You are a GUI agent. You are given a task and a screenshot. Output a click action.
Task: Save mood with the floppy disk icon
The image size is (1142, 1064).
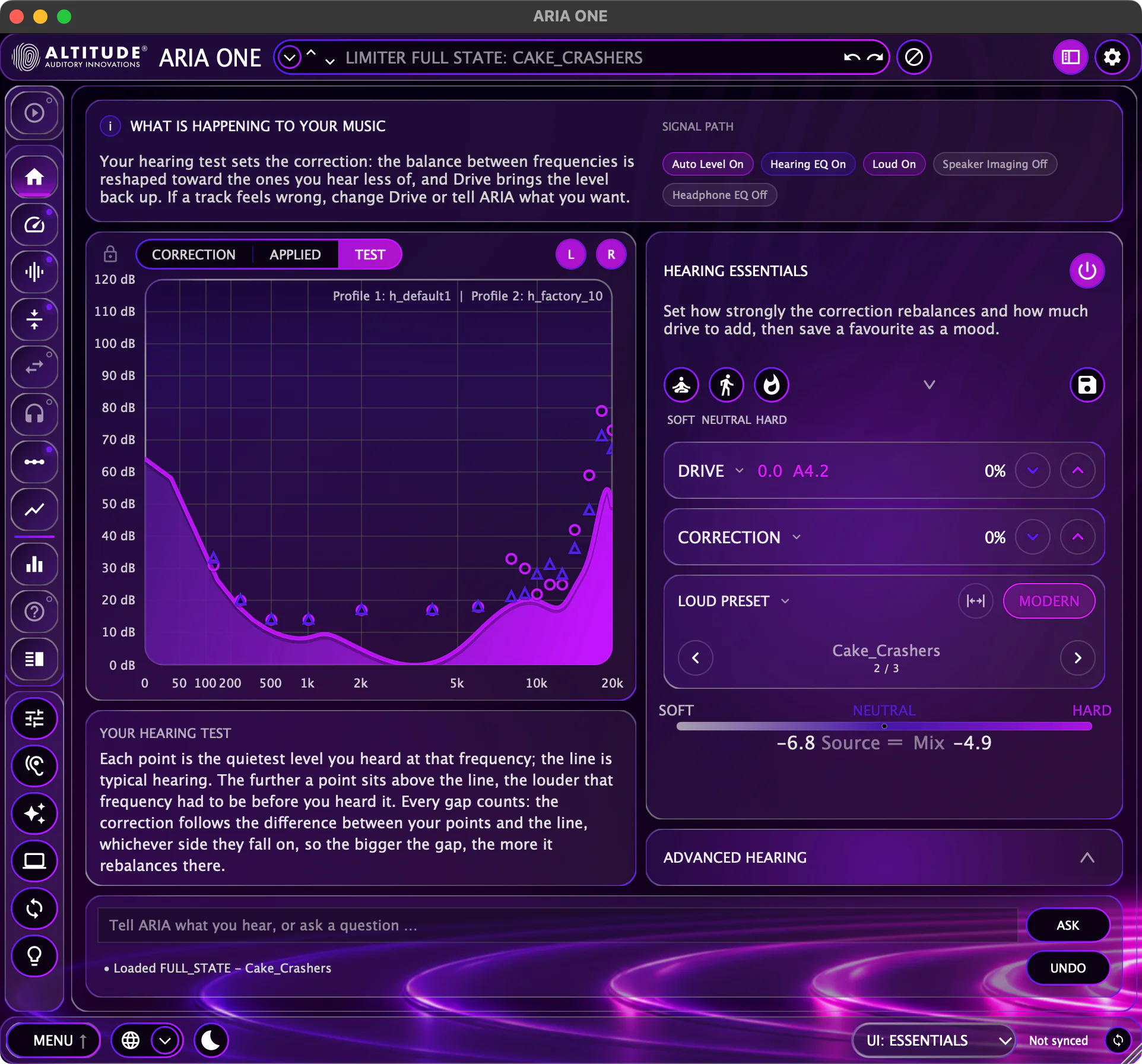click(1087, 385)
